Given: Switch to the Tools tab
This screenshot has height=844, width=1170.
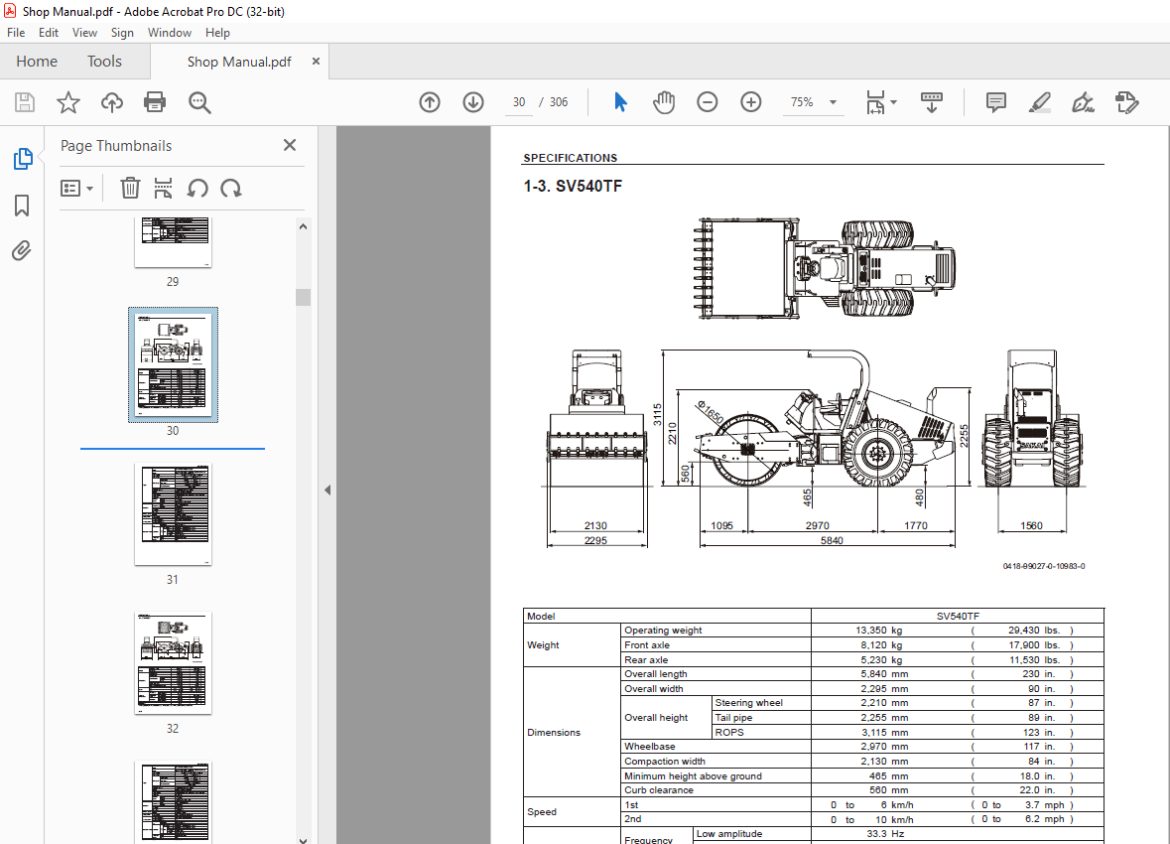Looking at the screenshot, I should coord(104,61).
